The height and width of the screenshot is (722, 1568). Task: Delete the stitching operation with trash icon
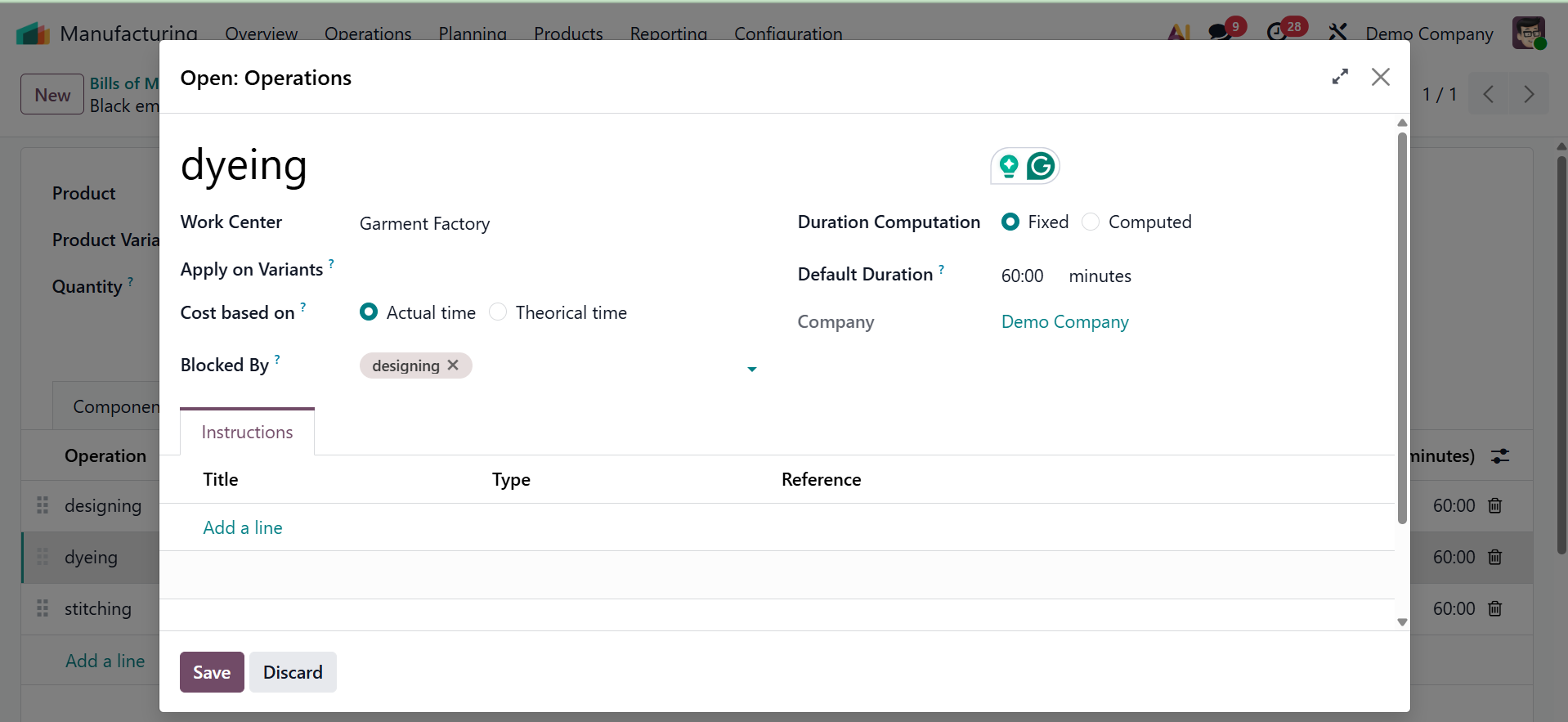(x=1495, y=609)
